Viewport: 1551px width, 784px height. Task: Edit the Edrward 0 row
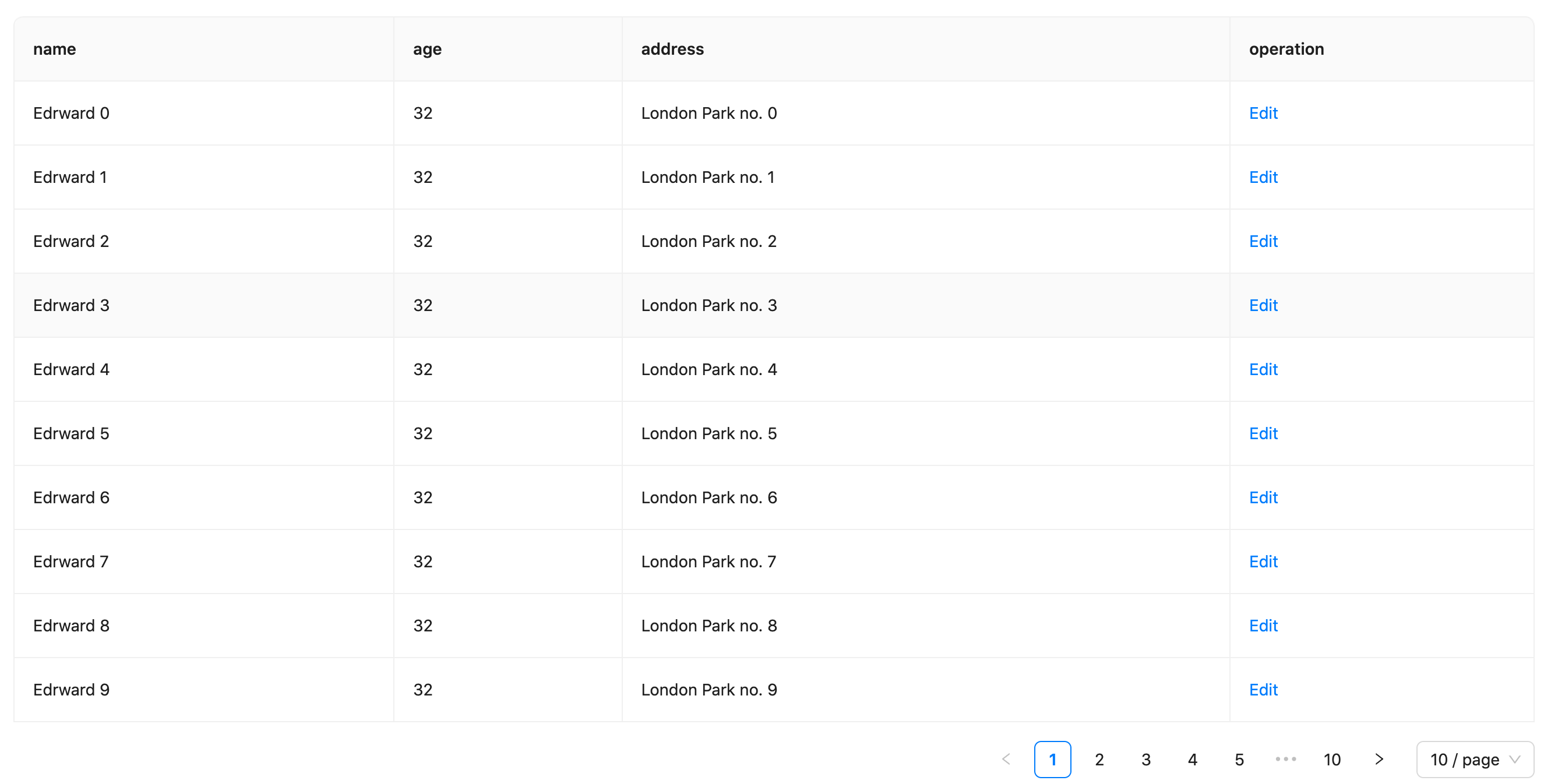1263,113
